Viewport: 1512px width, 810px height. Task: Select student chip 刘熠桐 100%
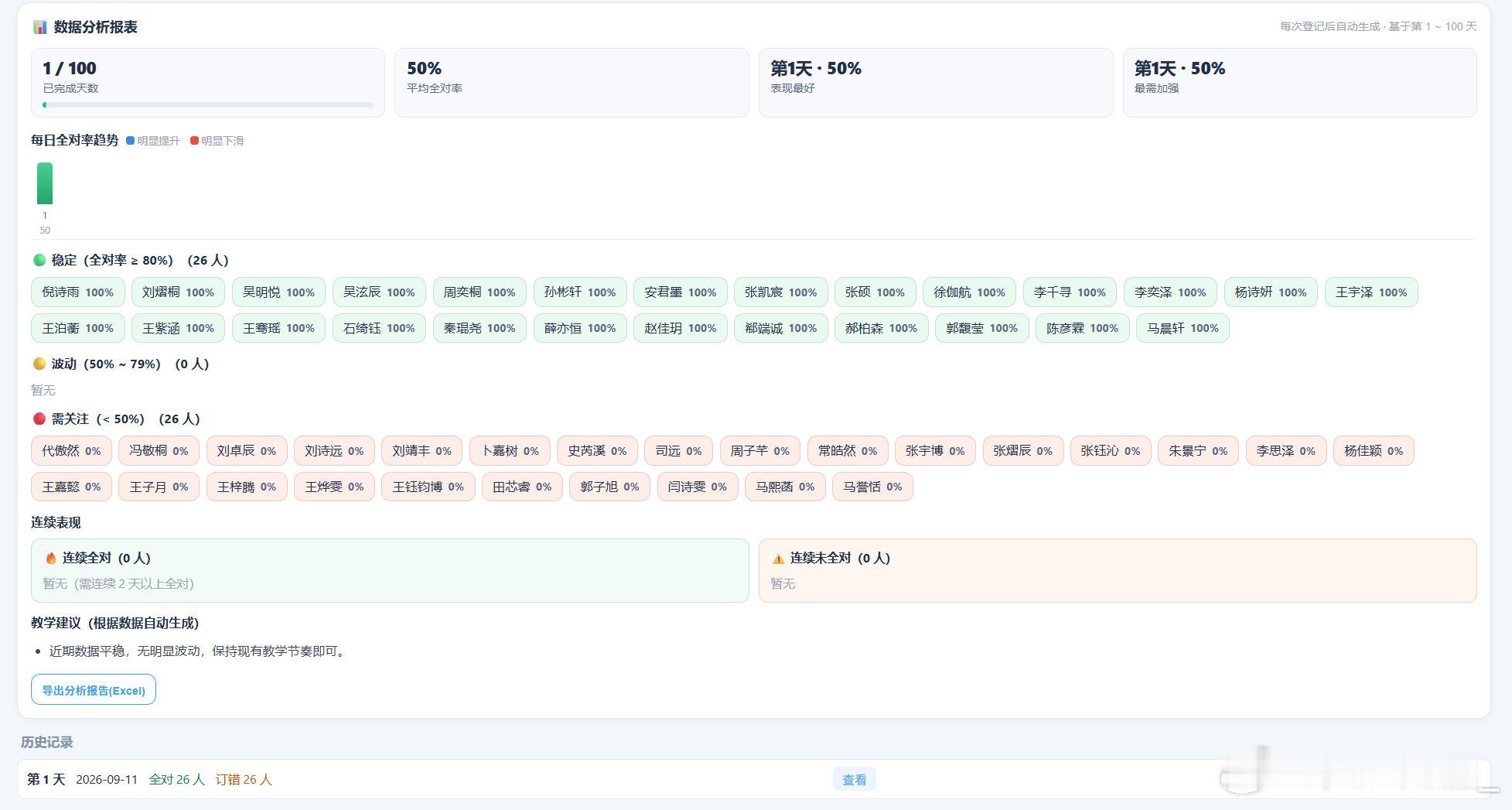pyautogui.click(x=179, y=292)
